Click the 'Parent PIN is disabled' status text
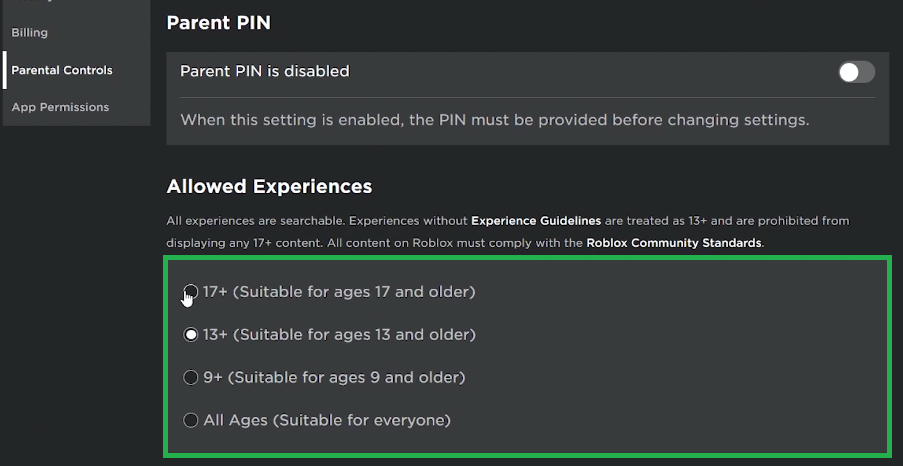The height and width of the screenshot is (466, 903). [x=265, y=71]
